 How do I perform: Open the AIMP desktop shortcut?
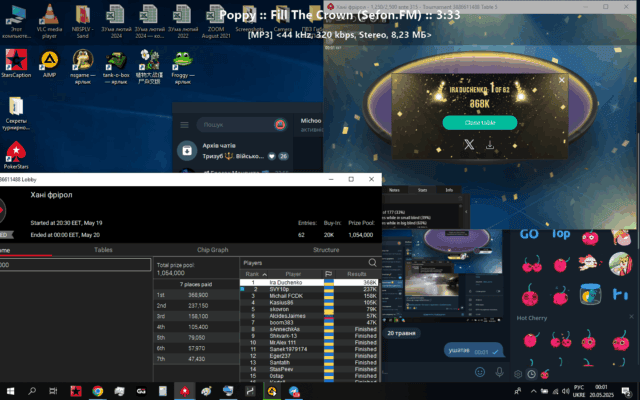[x=49, y=64]
